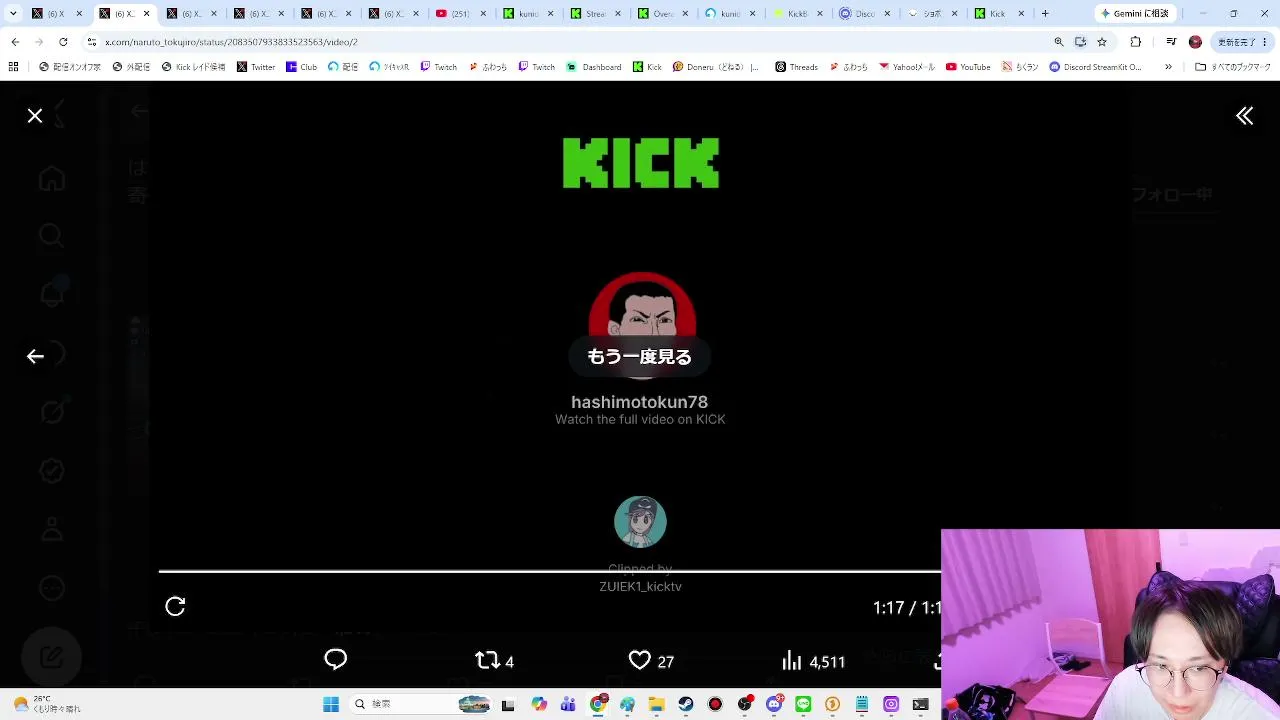Click the clipper's teal avatar
Screen dimensions: 1280x720
pyautogui.click(x=640, y=522)
